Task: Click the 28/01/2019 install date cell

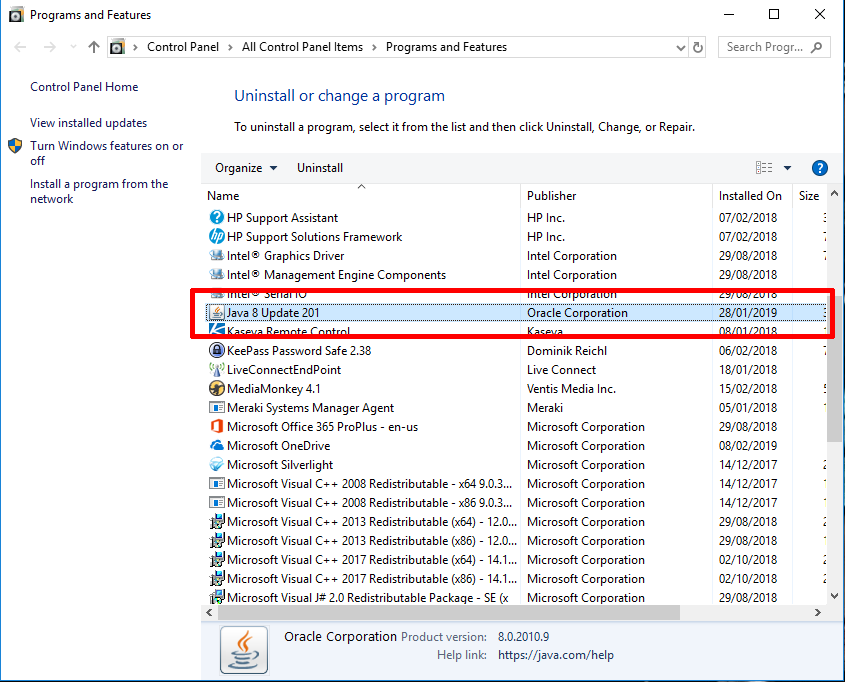Action: pos(747,312)
